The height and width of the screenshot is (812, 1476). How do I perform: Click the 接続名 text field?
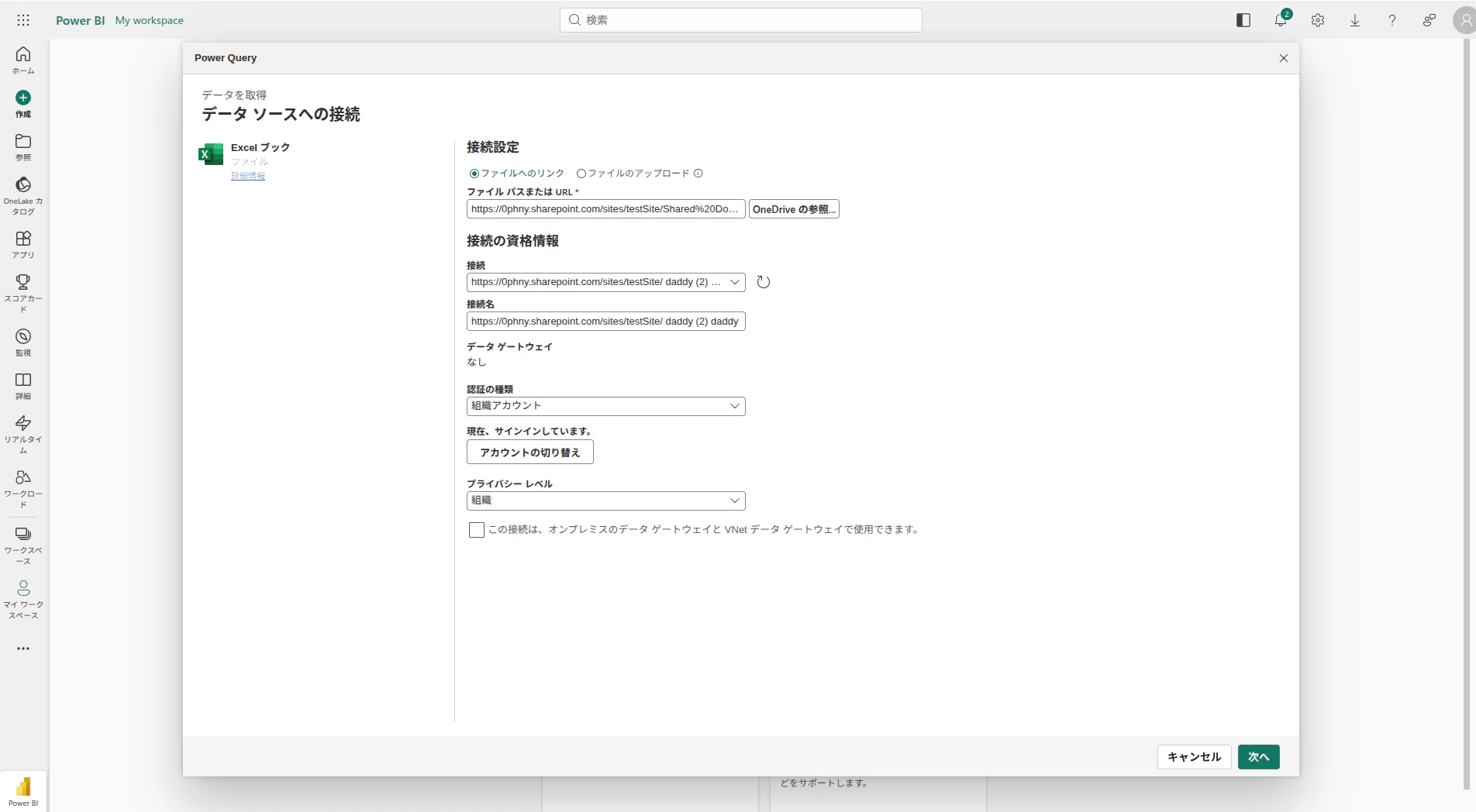click(606, 322)
